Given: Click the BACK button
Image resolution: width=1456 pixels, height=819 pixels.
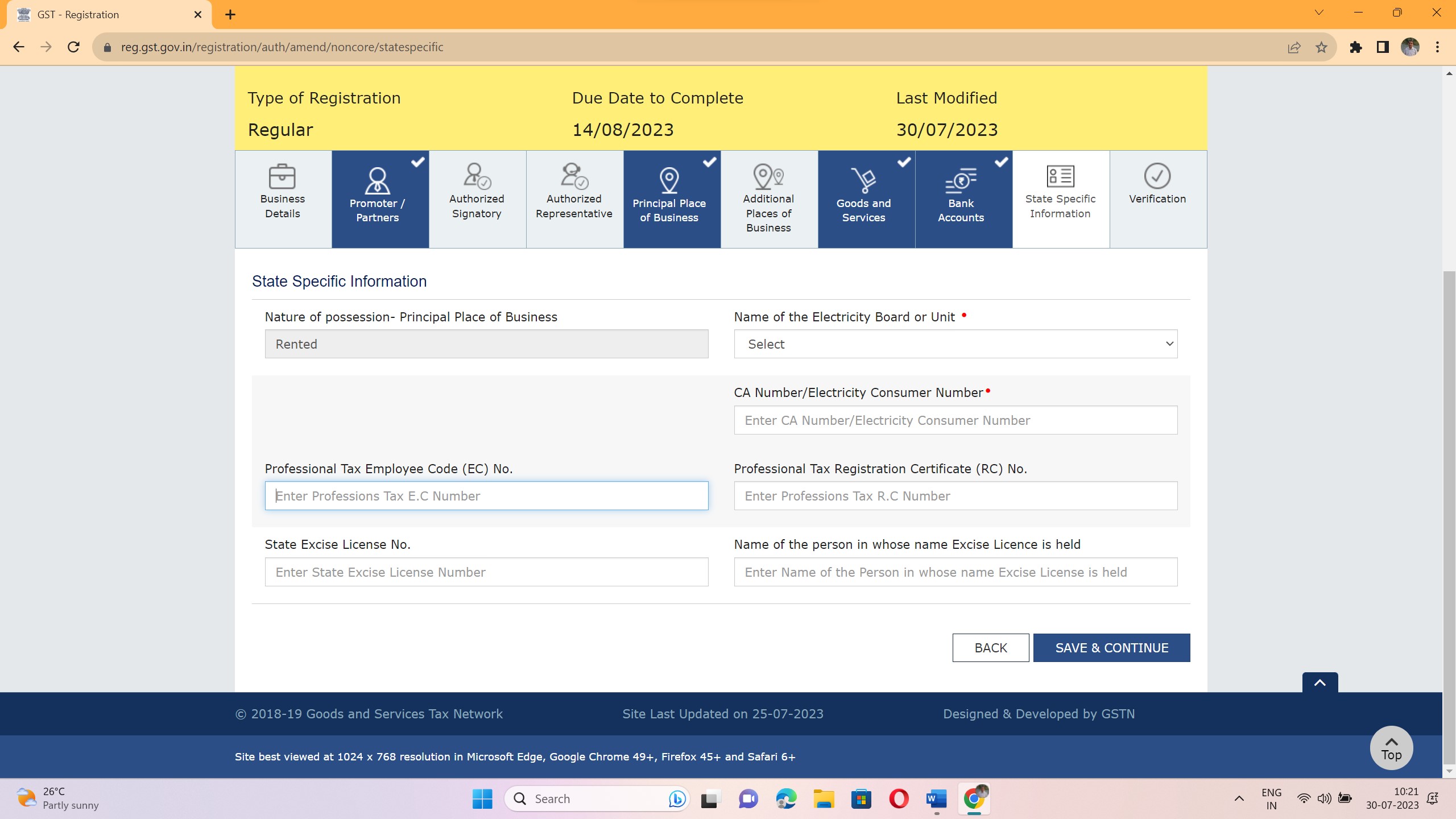Looking at the screenshot, I should coord(990,648).
